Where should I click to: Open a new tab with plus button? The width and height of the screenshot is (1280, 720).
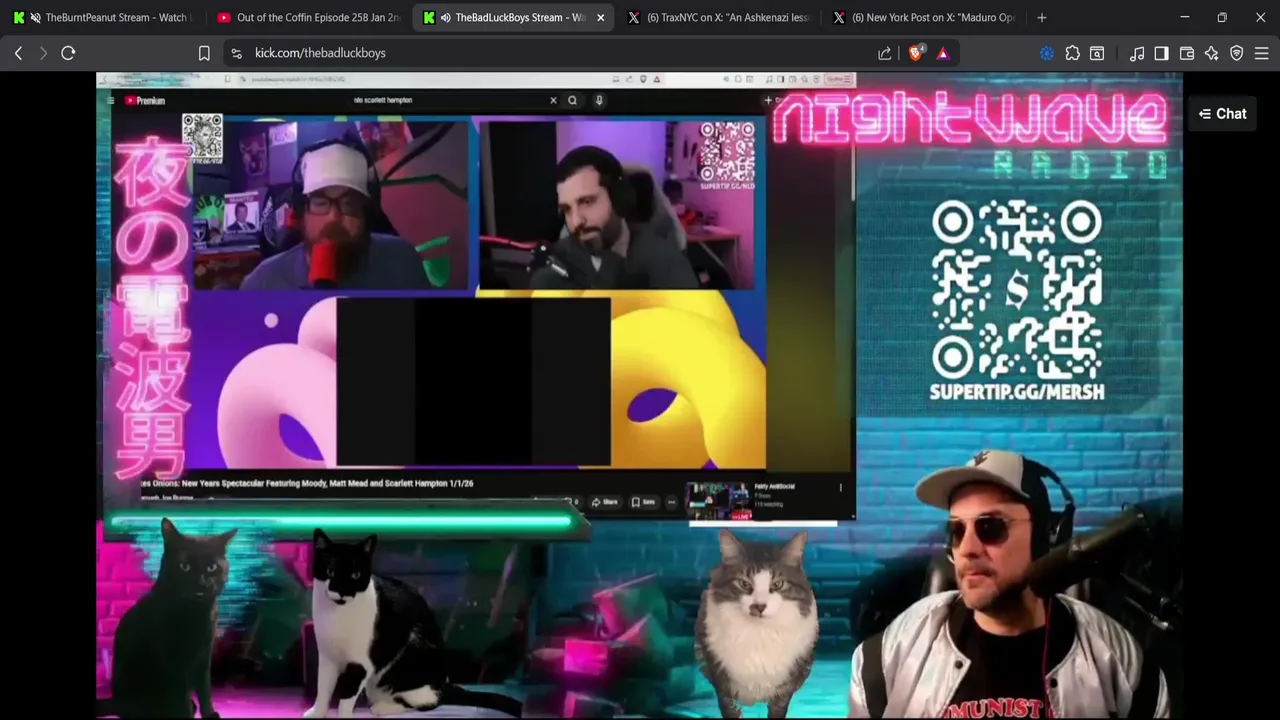(1041, 17)
